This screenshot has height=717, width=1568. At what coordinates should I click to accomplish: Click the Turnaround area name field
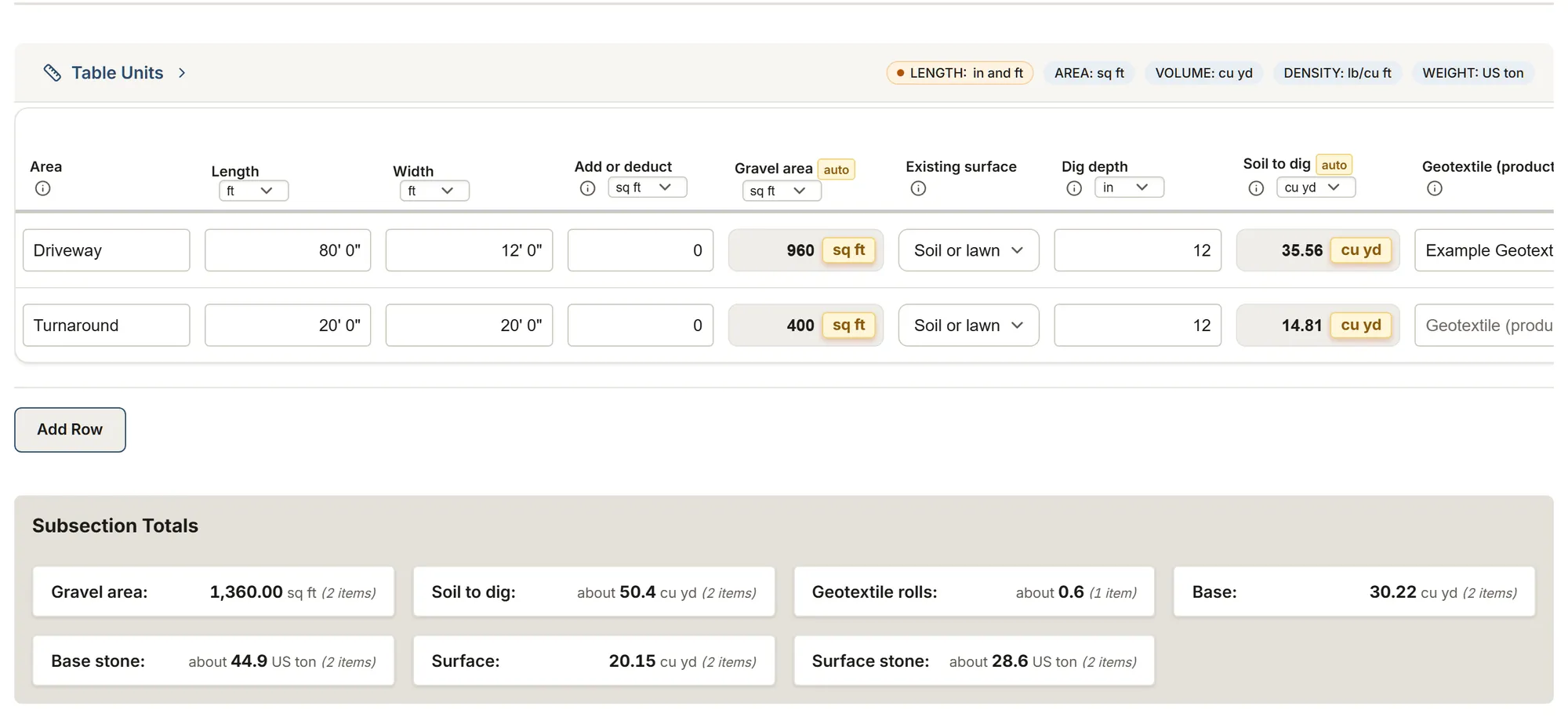click(107, 326)
